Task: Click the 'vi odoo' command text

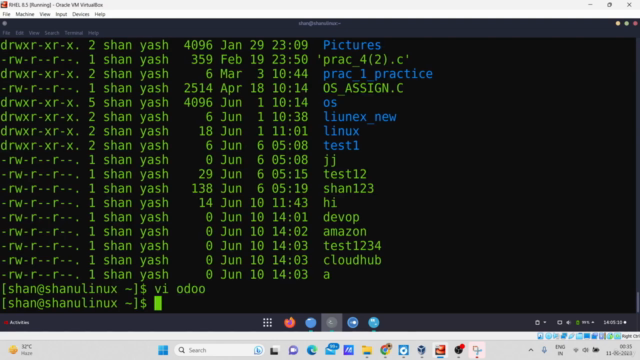Action: [180, 289]
